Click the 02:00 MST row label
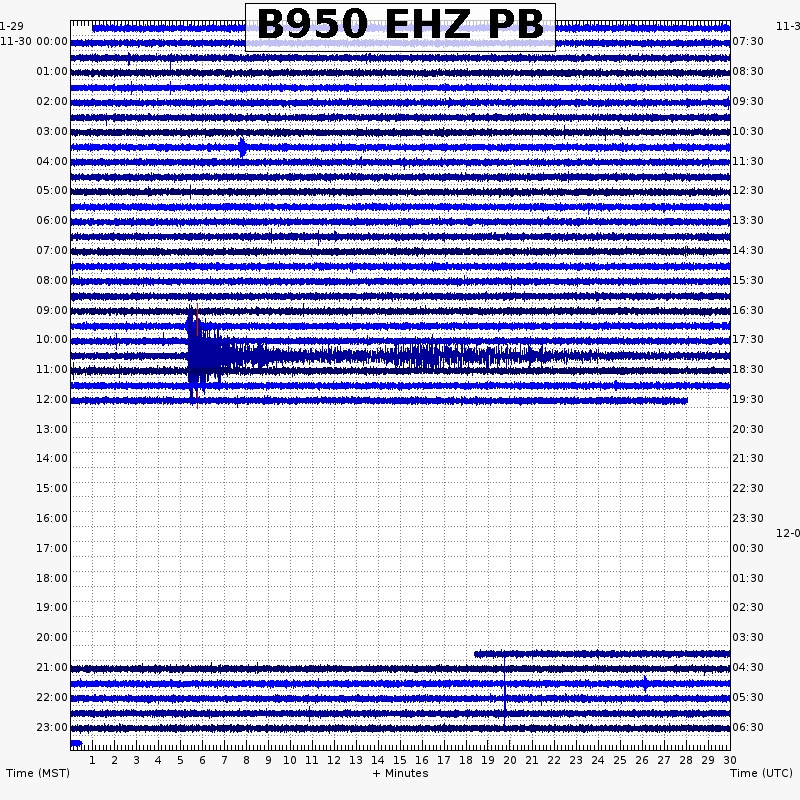 (x=52, y=101)
